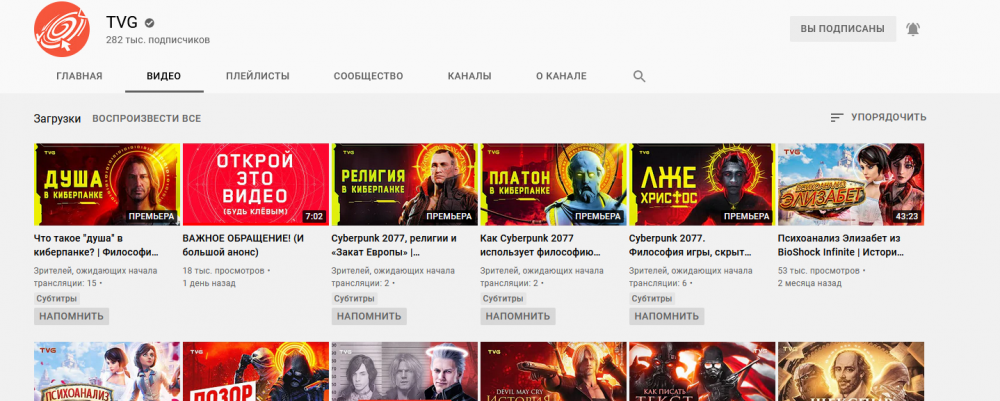Switch to the ПЛЕЙЛИСТЫ tab
This screenshot has height=401, width=1000.
pyautogui.click(x=257, y=76)
